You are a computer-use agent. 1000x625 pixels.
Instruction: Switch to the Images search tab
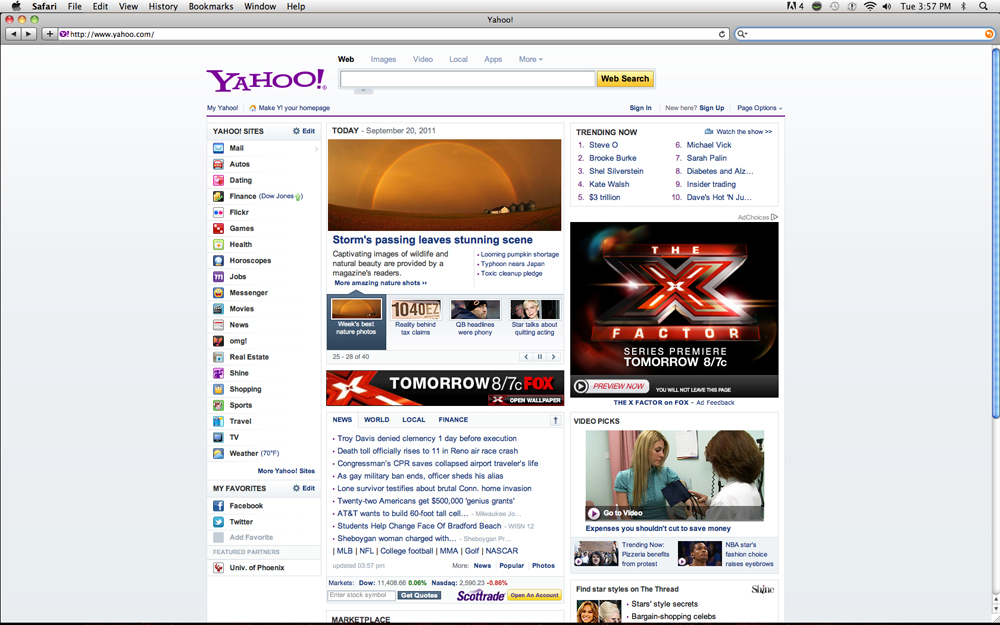(x=383, y=59)
